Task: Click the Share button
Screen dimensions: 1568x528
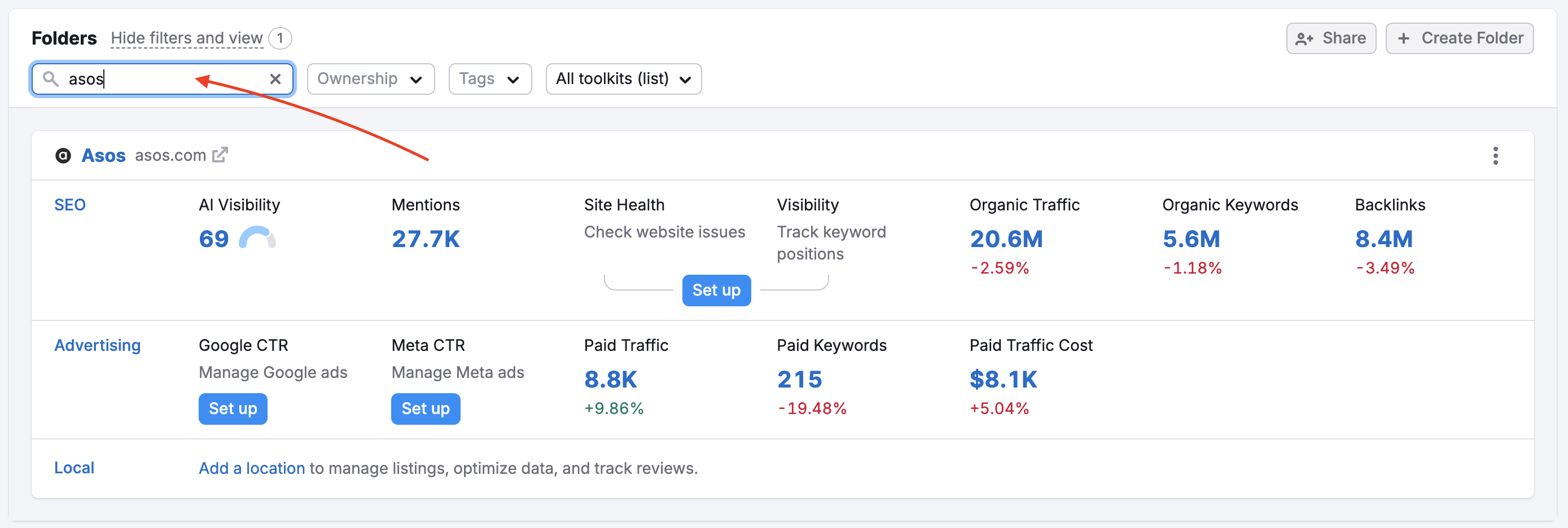Action: coord(1330,38)
